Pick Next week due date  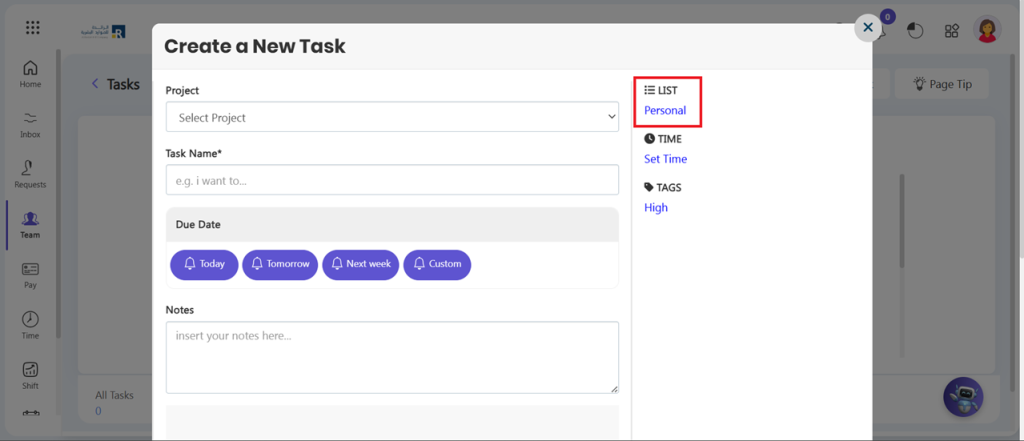(360, 264)
